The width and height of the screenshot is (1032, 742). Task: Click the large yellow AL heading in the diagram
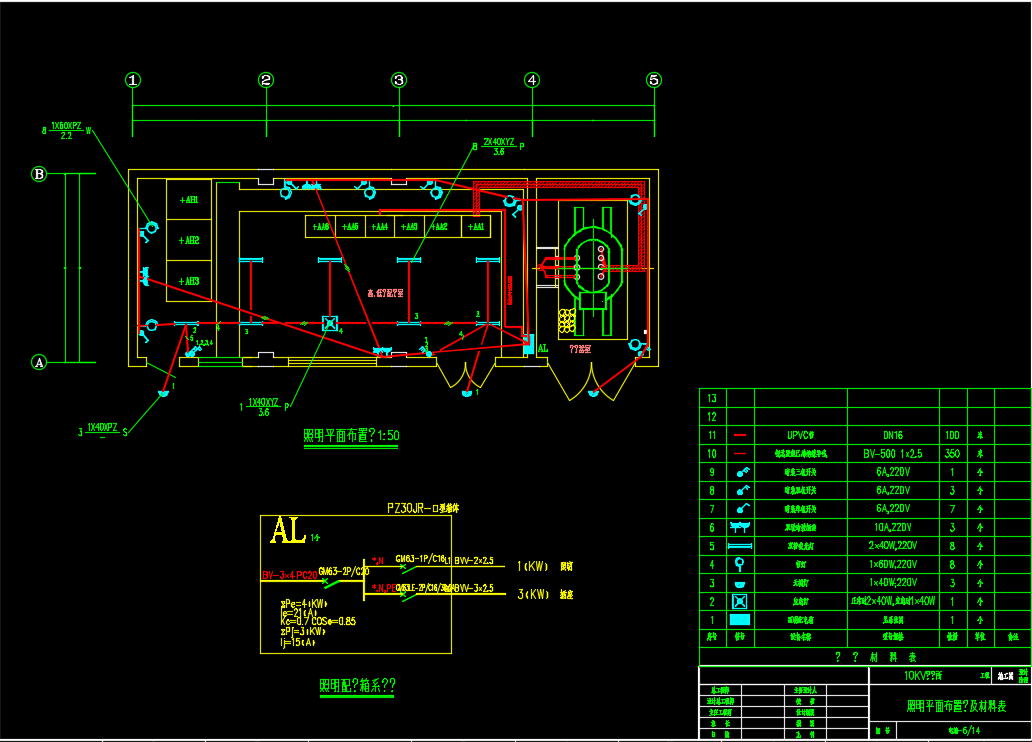click(x=288, y=530)
